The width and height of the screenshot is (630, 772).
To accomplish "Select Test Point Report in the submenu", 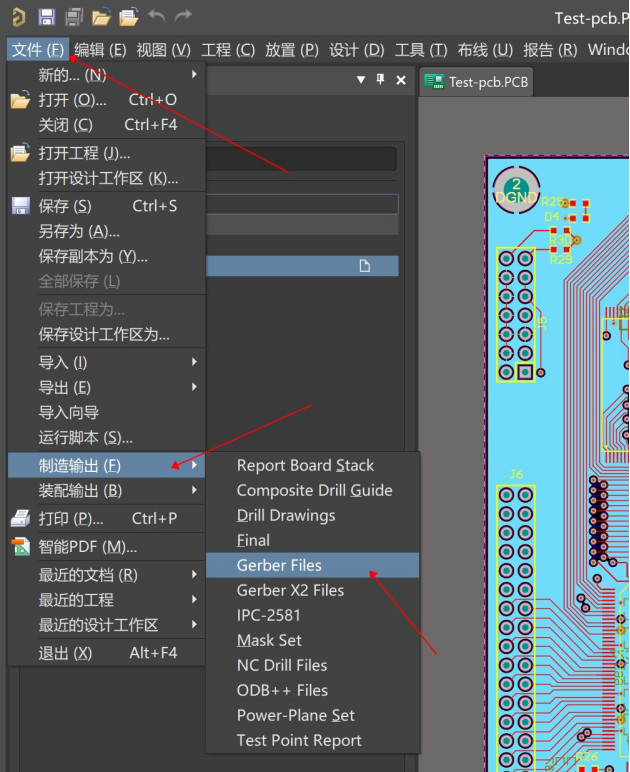I will tap(313, 740).
